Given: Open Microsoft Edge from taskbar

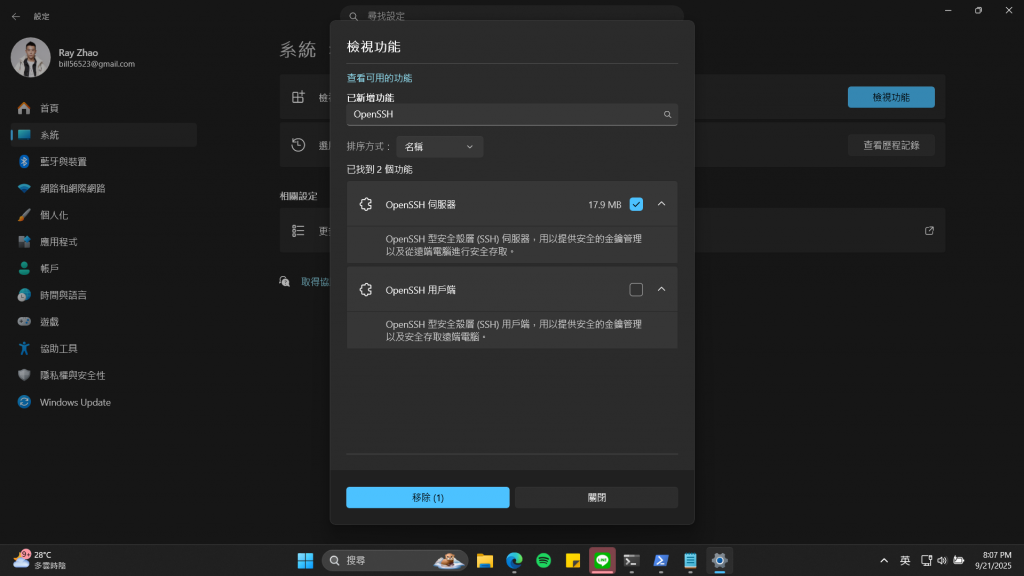Looking at the screenshot, I should (514, 560).
